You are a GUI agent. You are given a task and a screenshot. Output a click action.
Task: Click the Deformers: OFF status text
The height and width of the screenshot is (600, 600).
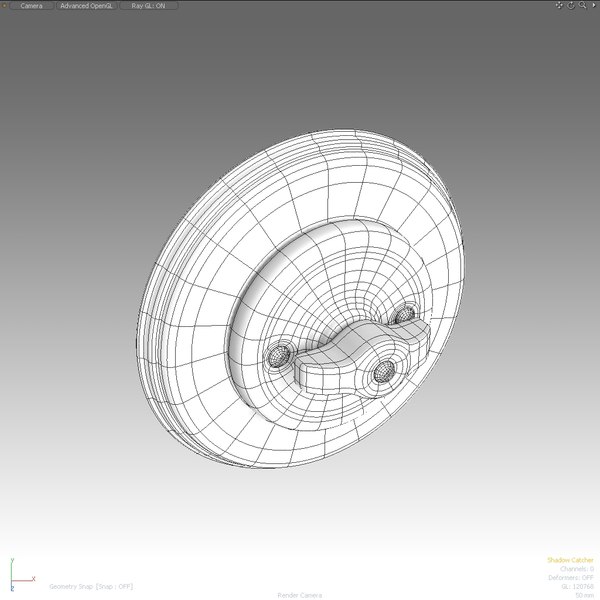(571, 578)
